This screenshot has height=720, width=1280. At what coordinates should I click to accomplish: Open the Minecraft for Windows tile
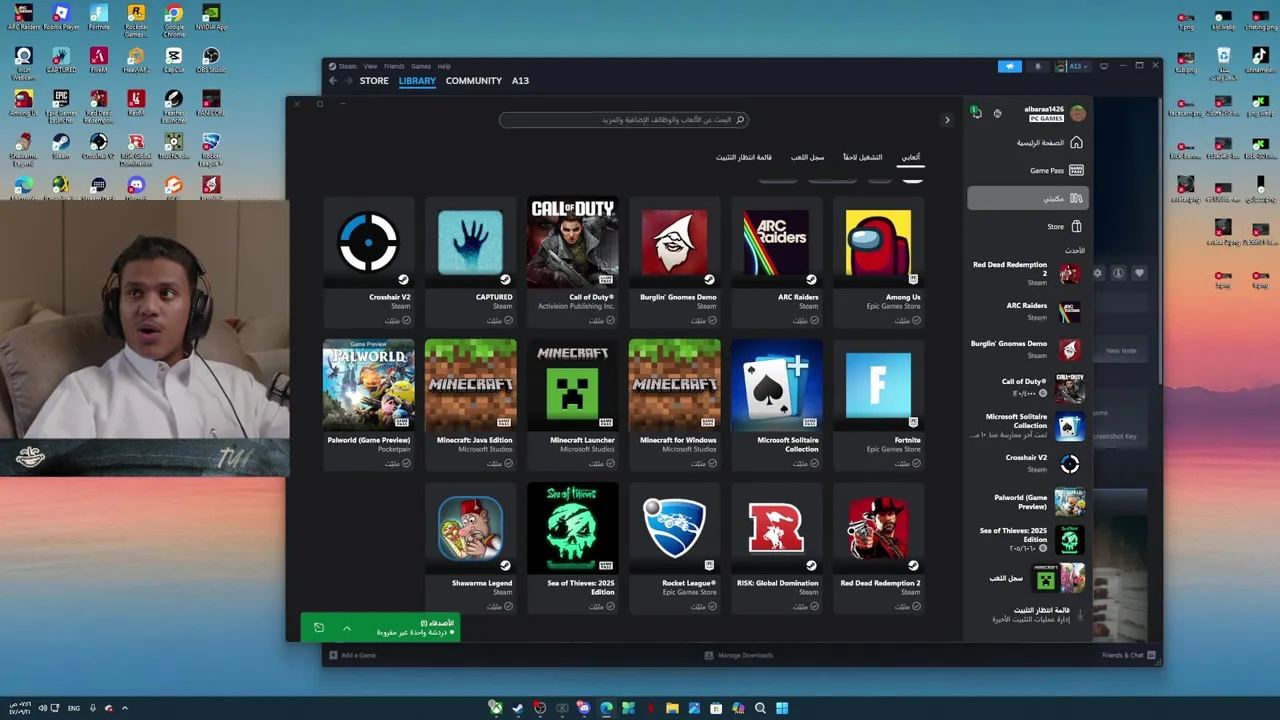pos(674,405)
